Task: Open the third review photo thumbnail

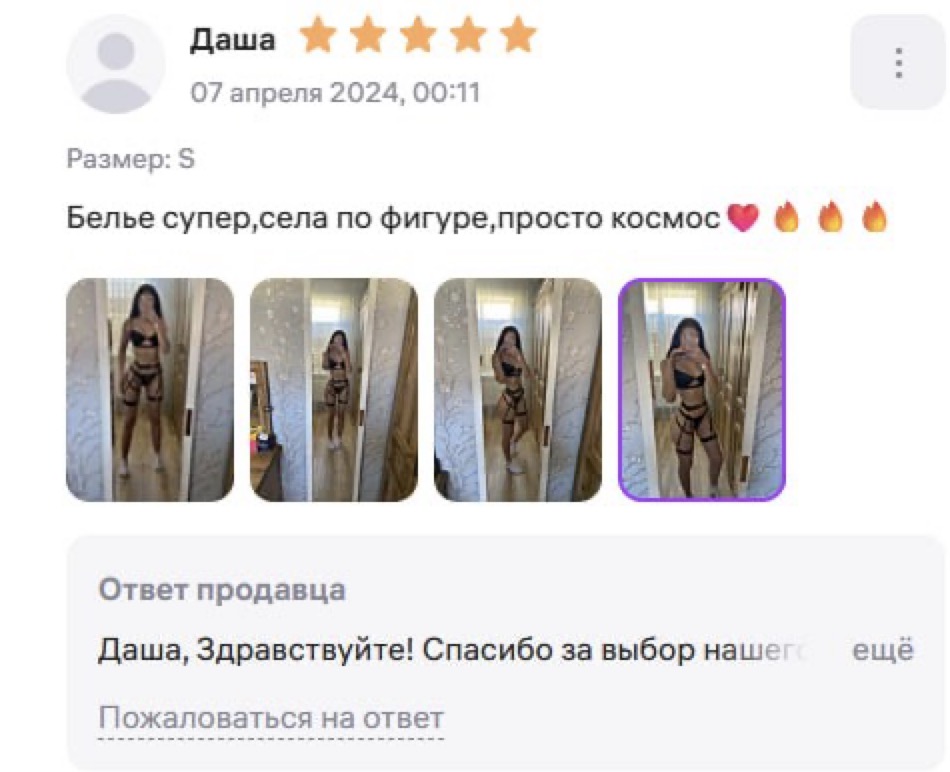Action: point(518,390)
